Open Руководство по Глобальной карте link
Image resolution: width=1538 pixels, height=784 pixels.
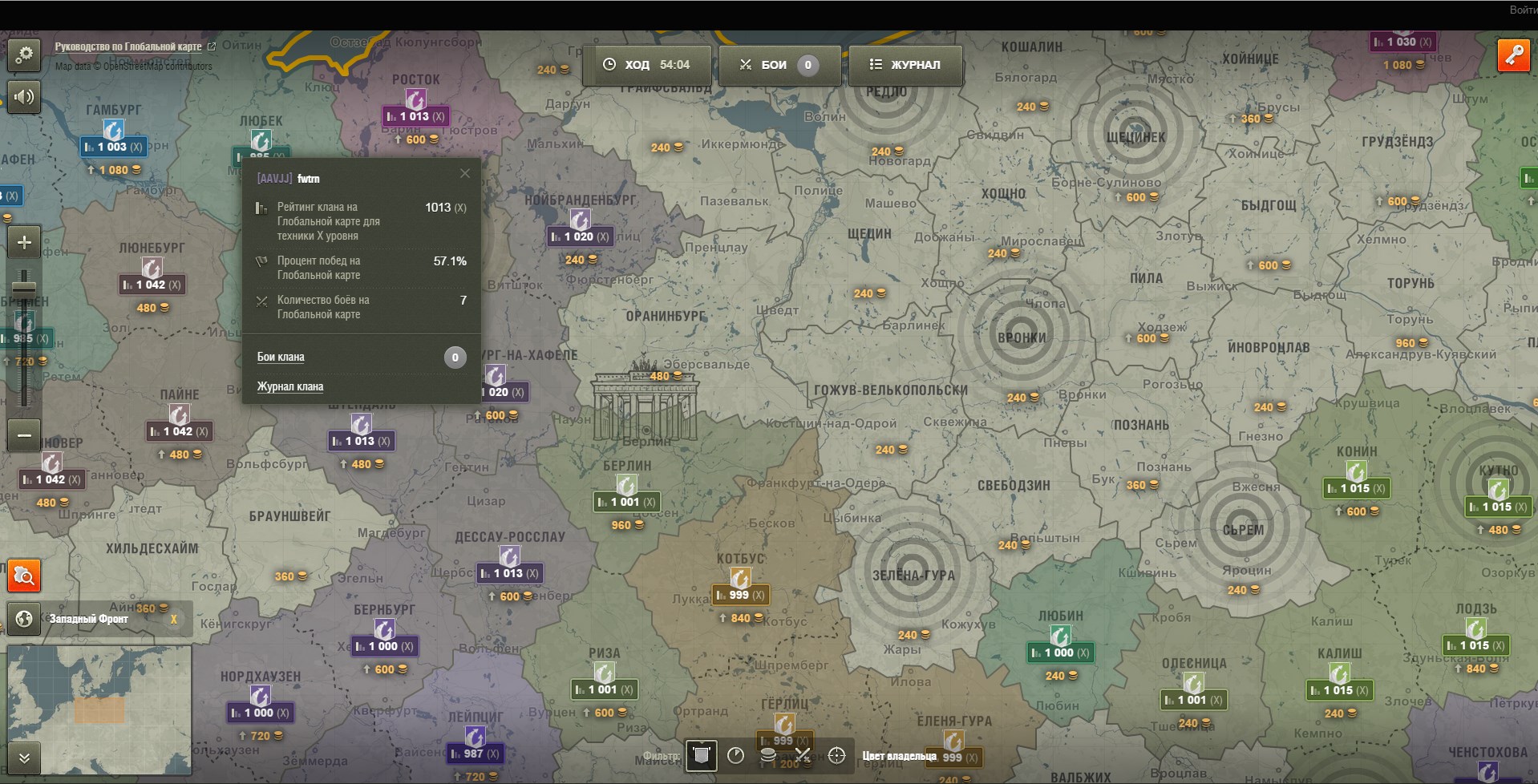pos(128,46)
